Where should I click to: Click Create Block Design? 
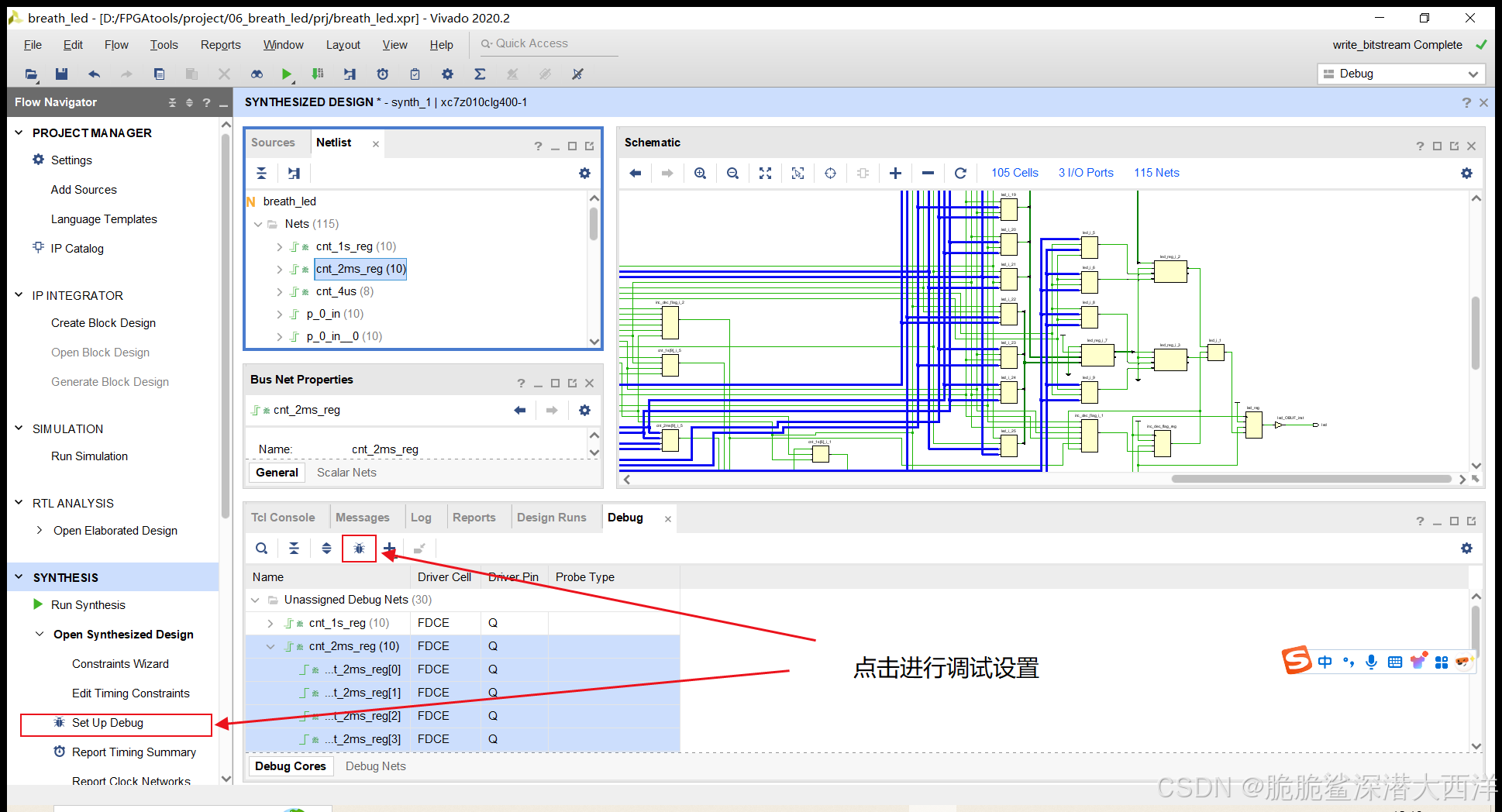(103, 323)
